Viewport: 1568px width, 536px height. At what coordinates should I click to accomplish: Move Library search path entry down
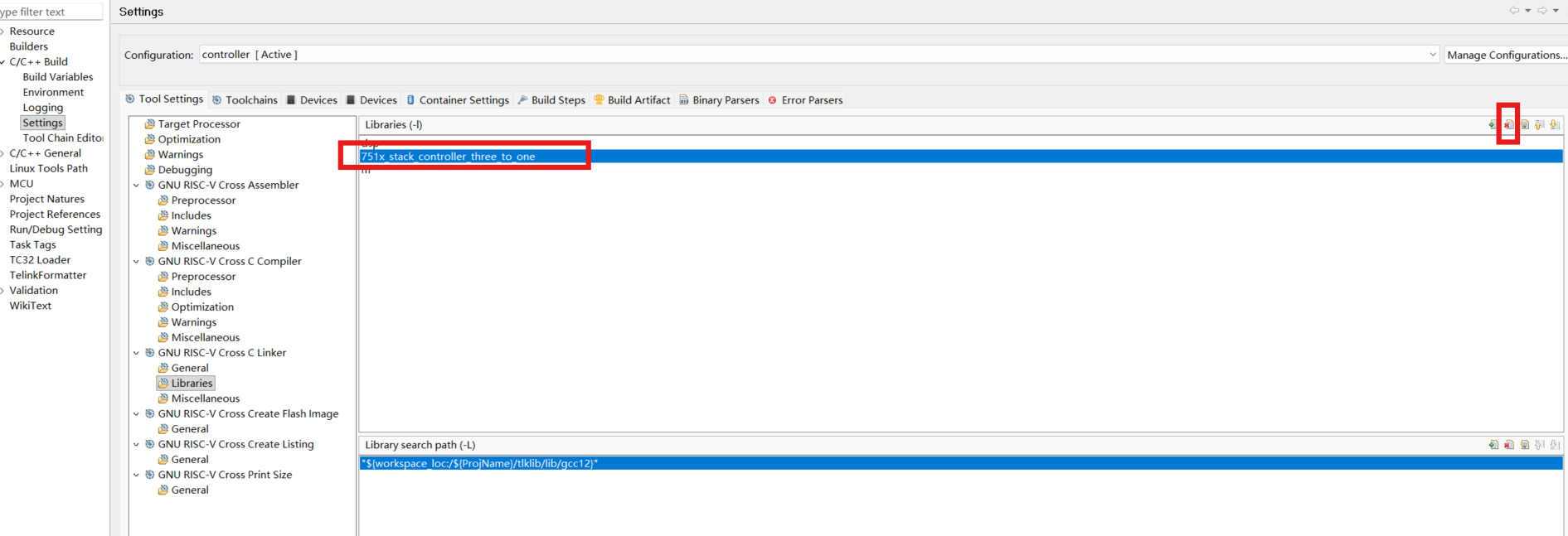click(1556, 445)
